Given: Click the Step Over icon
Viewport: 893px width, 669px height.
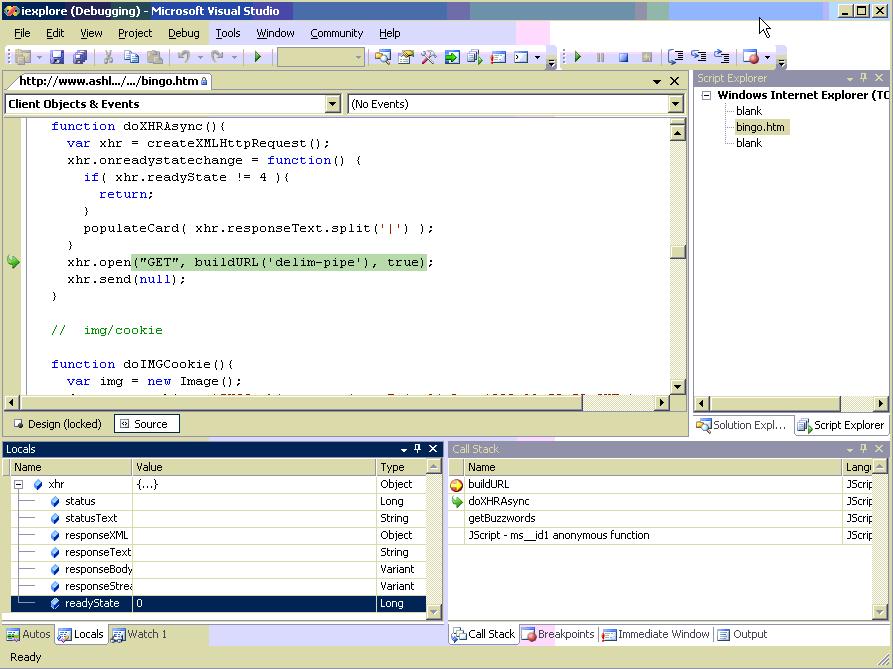Looking at the screenshot, I should tap(698, 57).
